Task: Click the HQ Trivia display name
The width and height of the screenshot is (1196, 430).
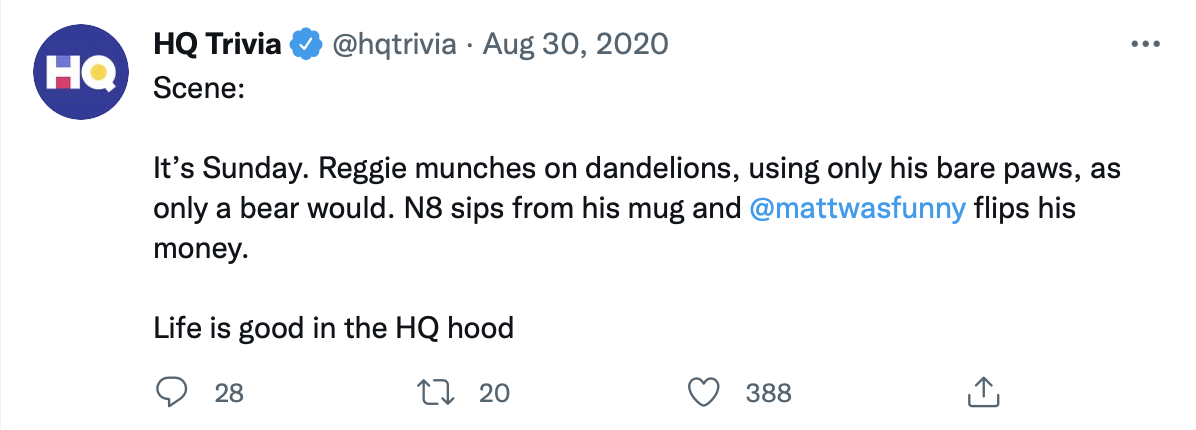Action: (217, 45)
